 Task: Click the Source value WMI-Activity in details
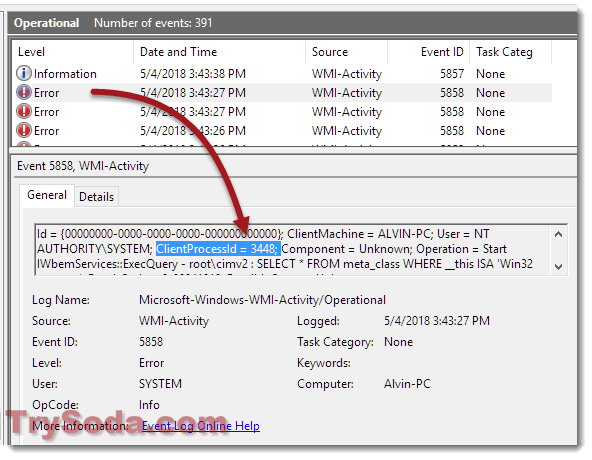pos(174,321)
